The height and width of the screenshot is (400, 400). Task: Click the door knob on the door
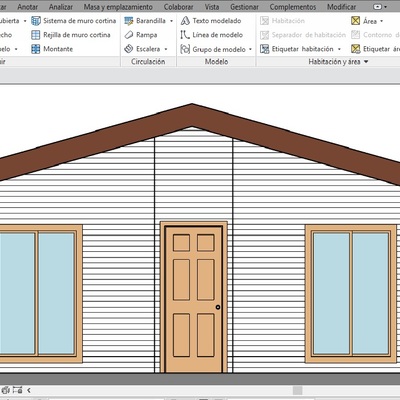[218, 307]
